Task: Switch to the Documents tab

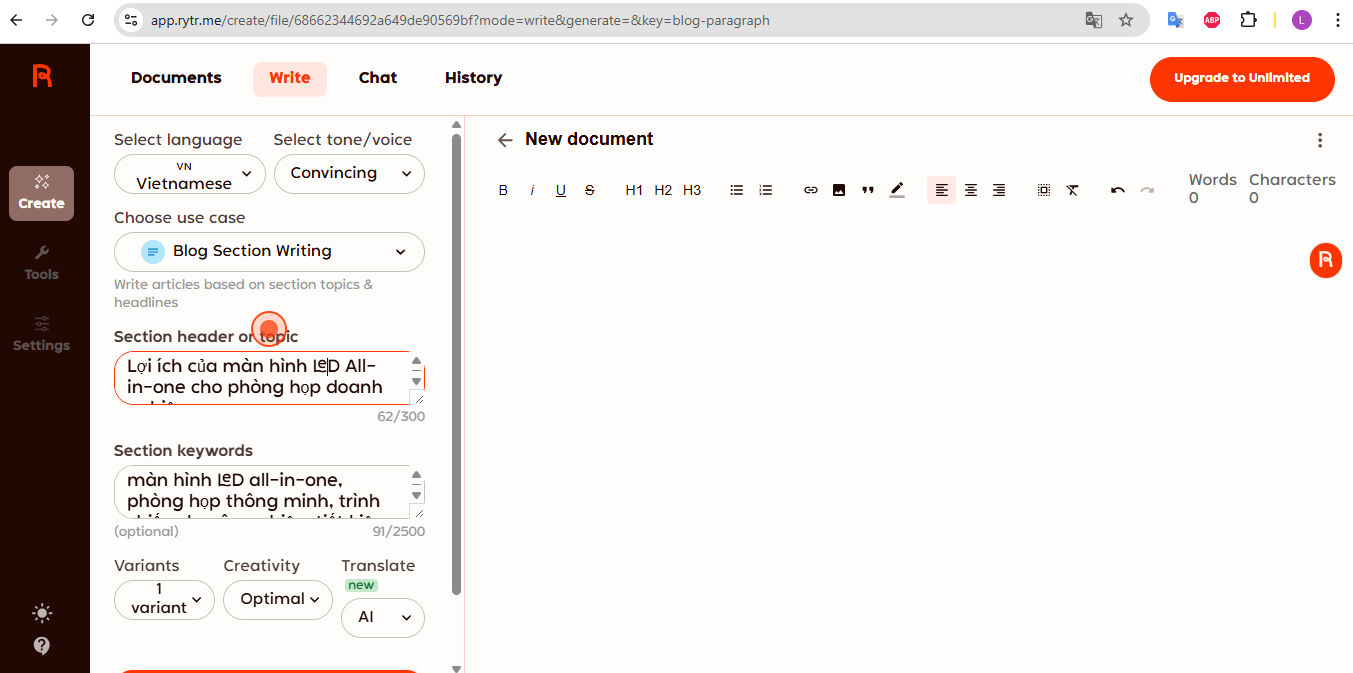Action: click(176, 78)
